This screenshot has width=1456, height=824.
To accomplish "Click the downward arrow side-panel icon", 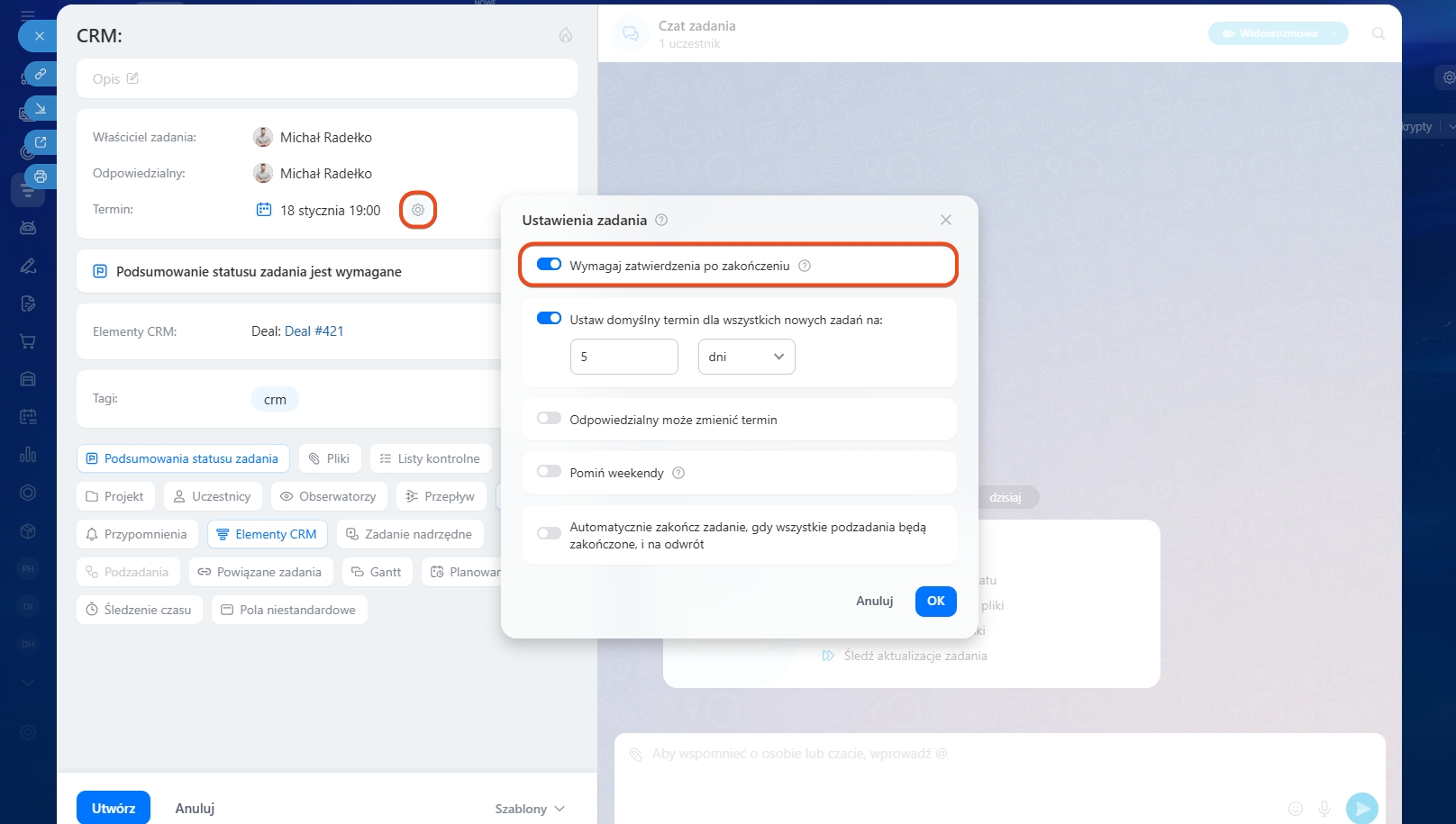I will (41, 108).
